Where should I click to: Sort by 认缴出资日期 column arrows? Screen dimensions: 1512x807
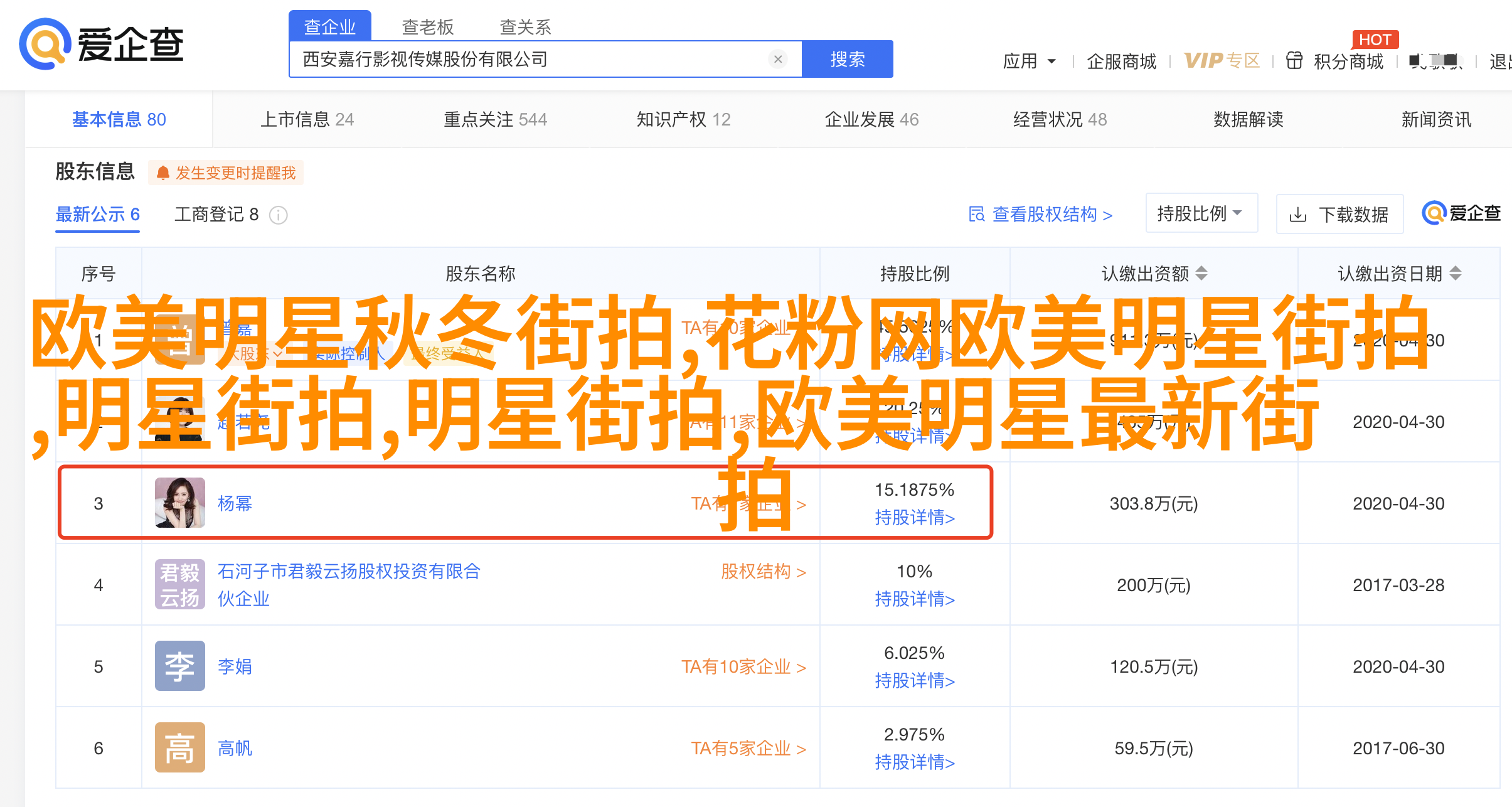pyautogui.click(x=1456, y=274)
